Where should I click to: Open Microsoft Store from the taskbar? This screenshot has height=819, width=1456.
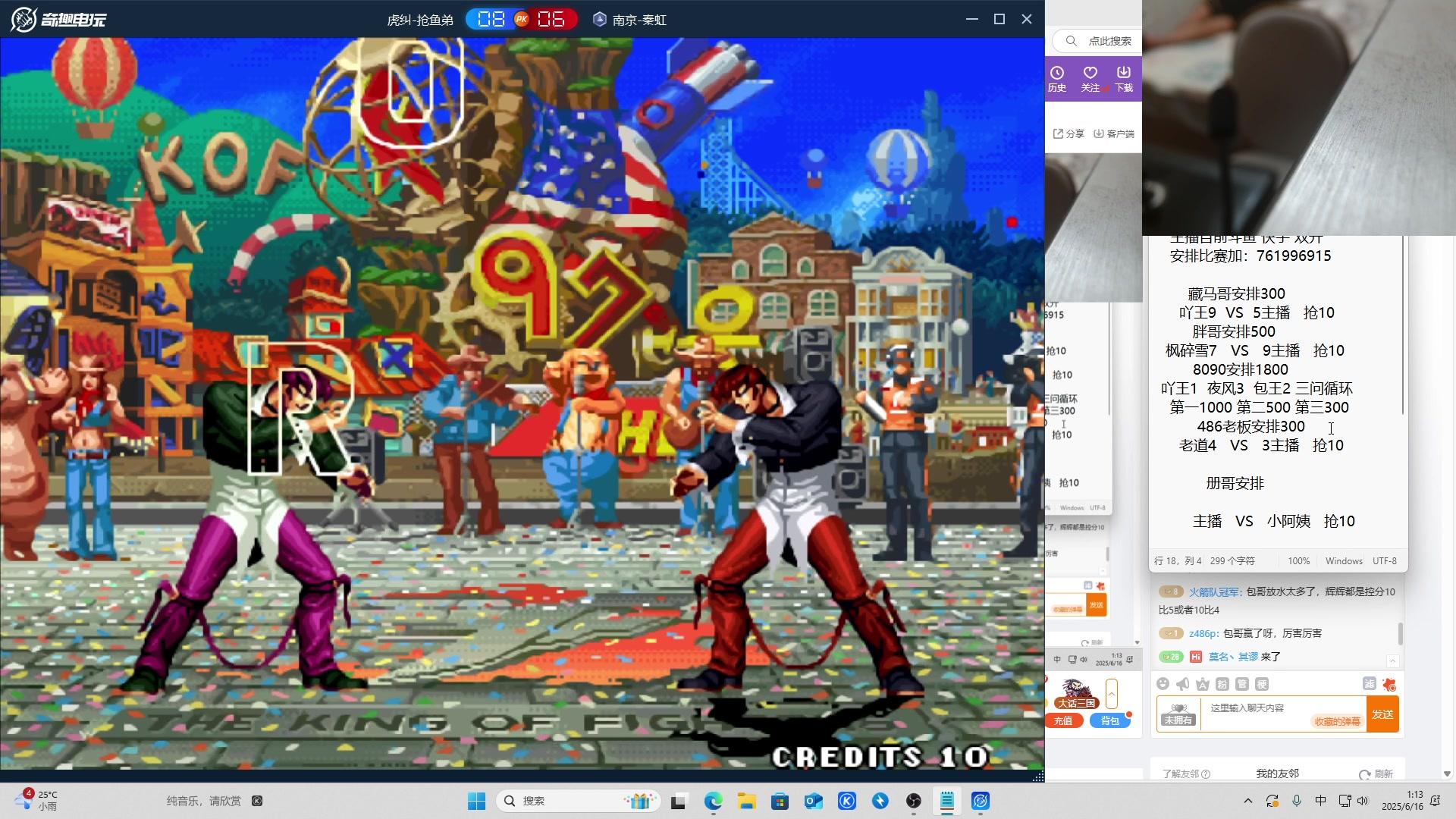coord(780,801)
